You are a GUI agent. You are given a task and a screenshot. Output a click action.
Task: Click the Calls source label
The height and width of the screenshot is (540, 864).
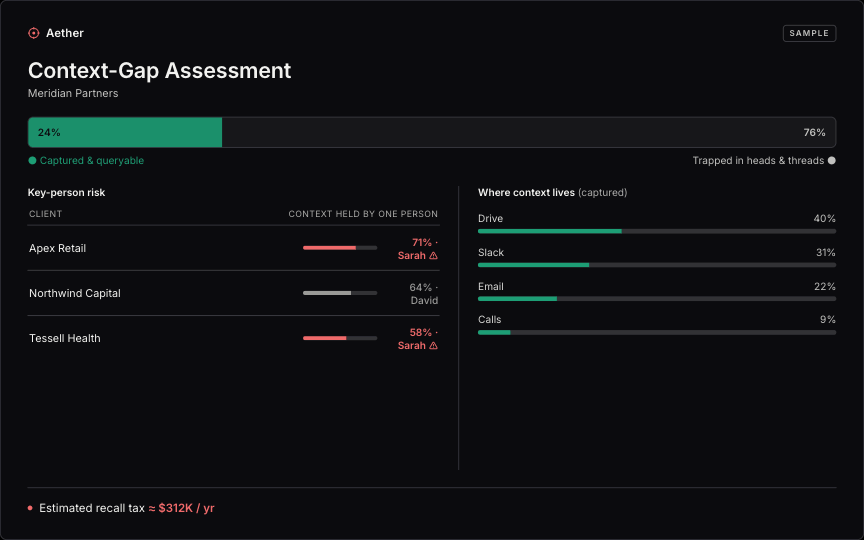click(x=490, y=320)
